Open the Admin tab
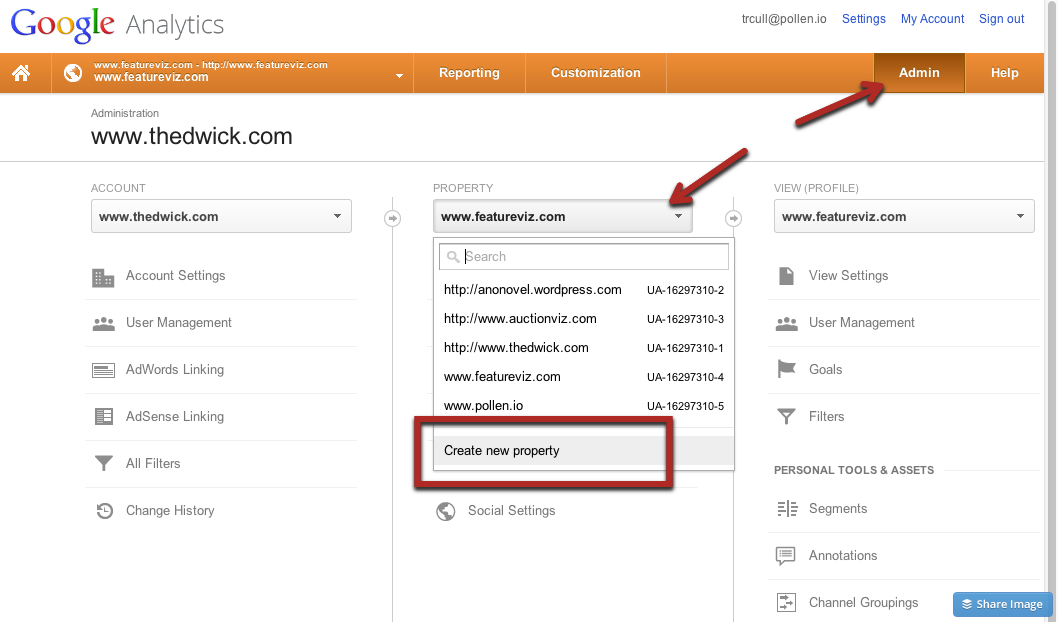 click(919, 72)
